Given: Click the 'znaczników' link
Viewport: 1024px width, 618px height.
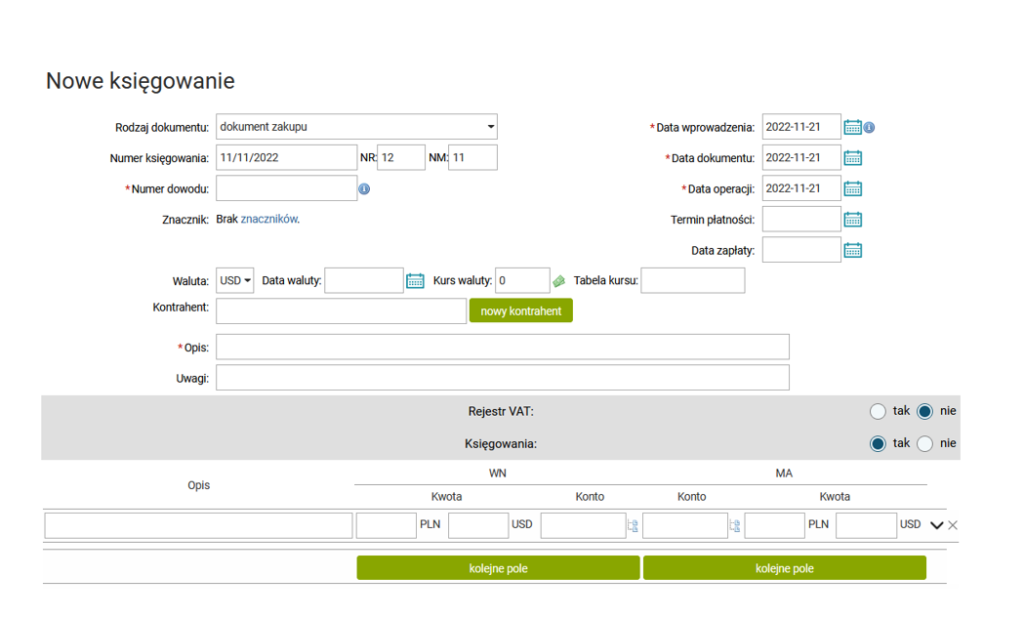Looking at the screenshot, I should pos(269,219).
